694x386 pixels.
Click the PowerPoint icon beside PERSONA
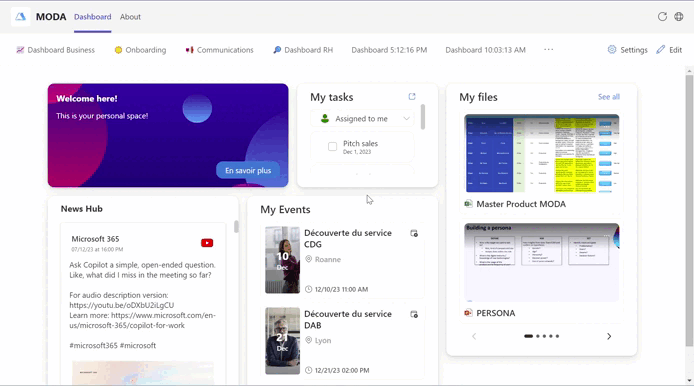coord(468,313)
